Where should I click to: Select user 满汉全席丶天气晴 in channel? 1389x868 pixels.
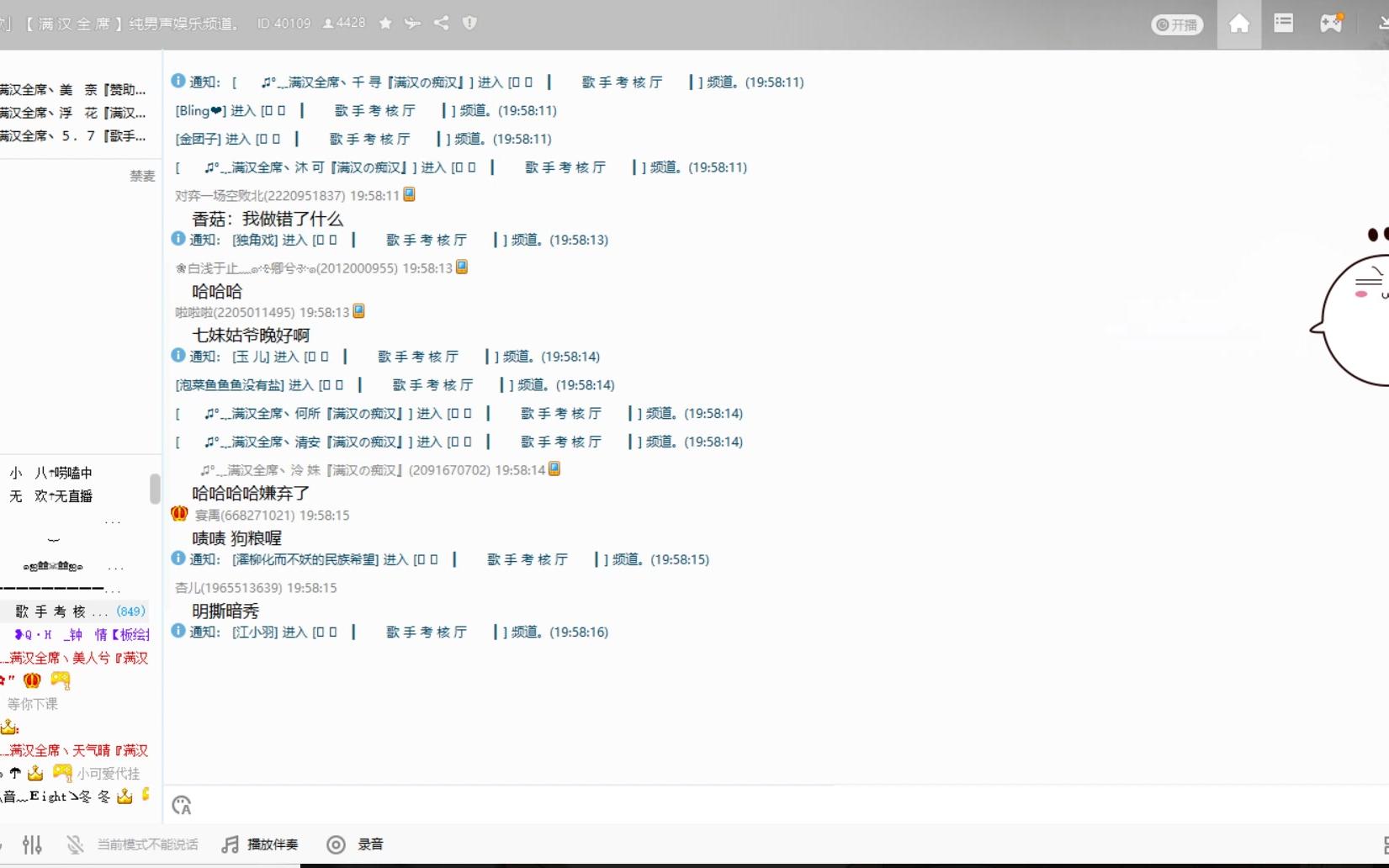click(x=76, y=750)
